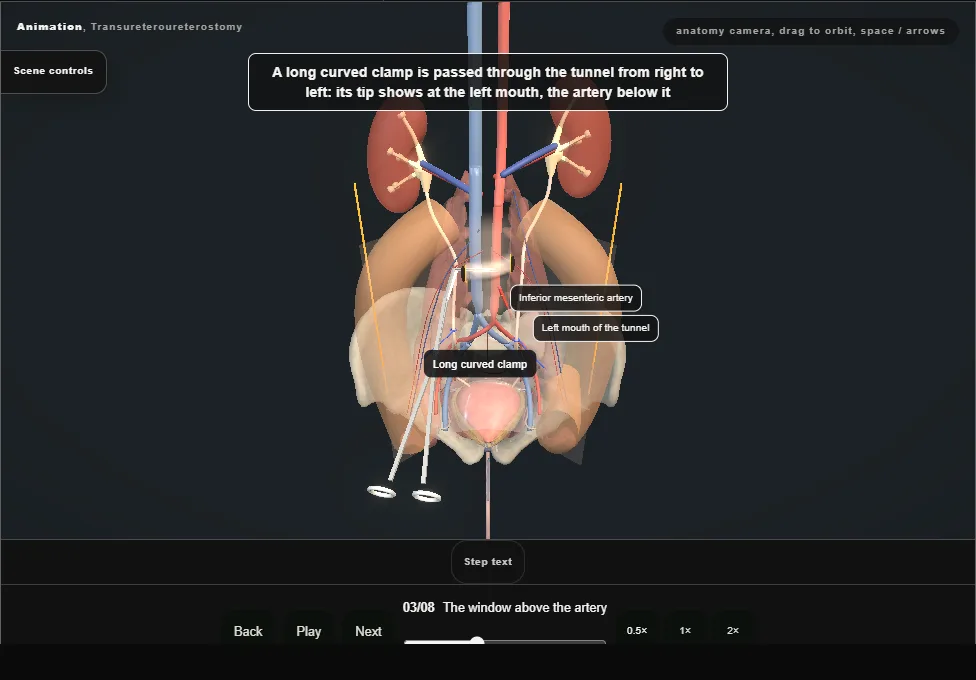Click the step caption about the curved clamp
This screenshot has height=680, width=976.
tap(488, 82)
